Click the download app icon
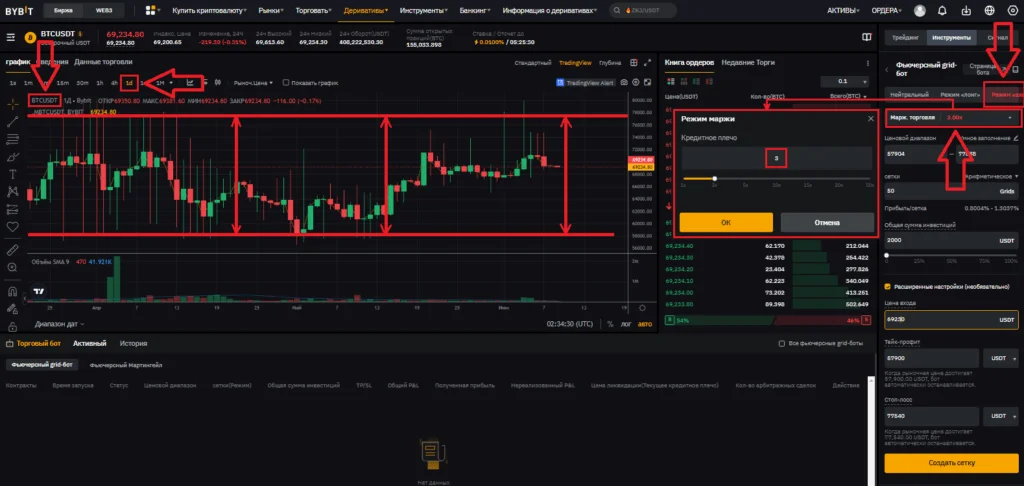1024x486 pixels. click(967, 10)
